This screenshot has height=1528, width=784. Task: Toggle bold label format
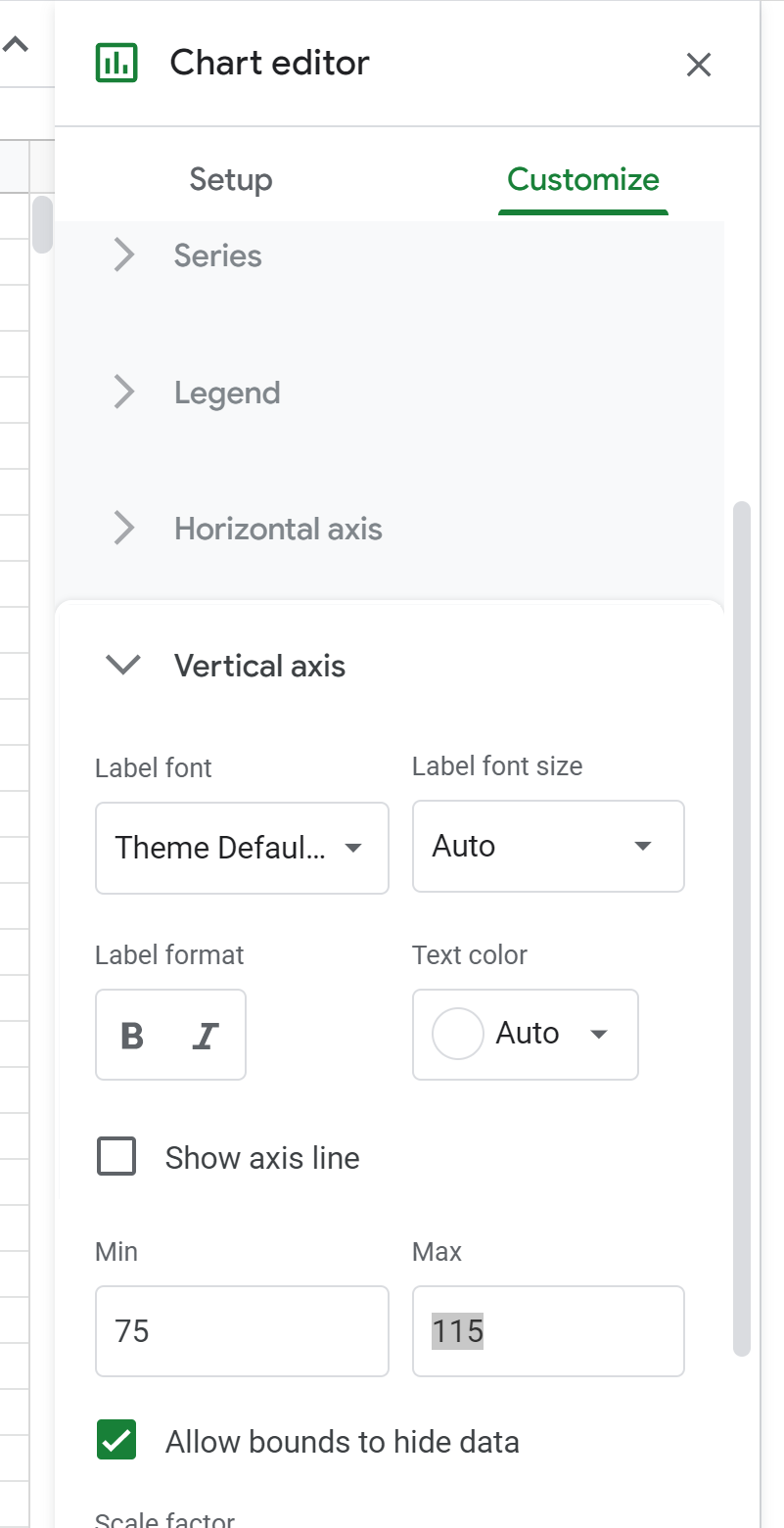pyautogui.click(x=132, y=1035)
